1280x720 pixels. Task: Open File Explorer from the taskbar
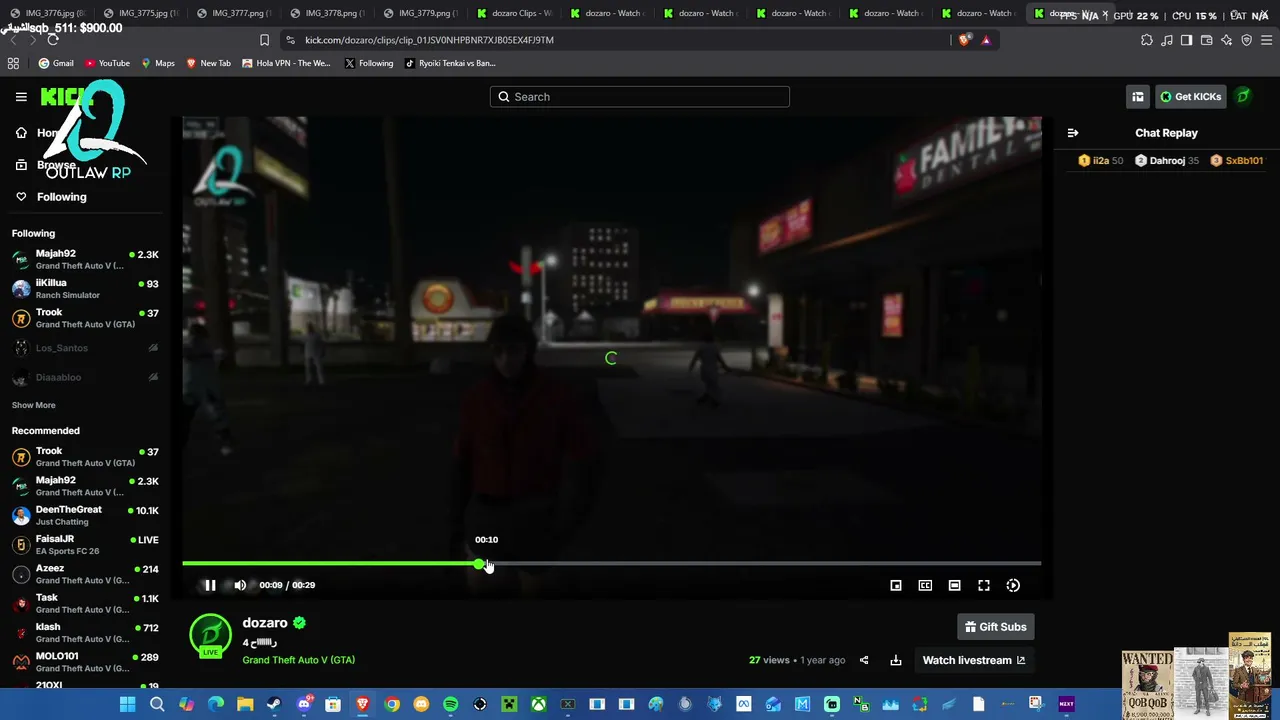[x=245, y=704]
